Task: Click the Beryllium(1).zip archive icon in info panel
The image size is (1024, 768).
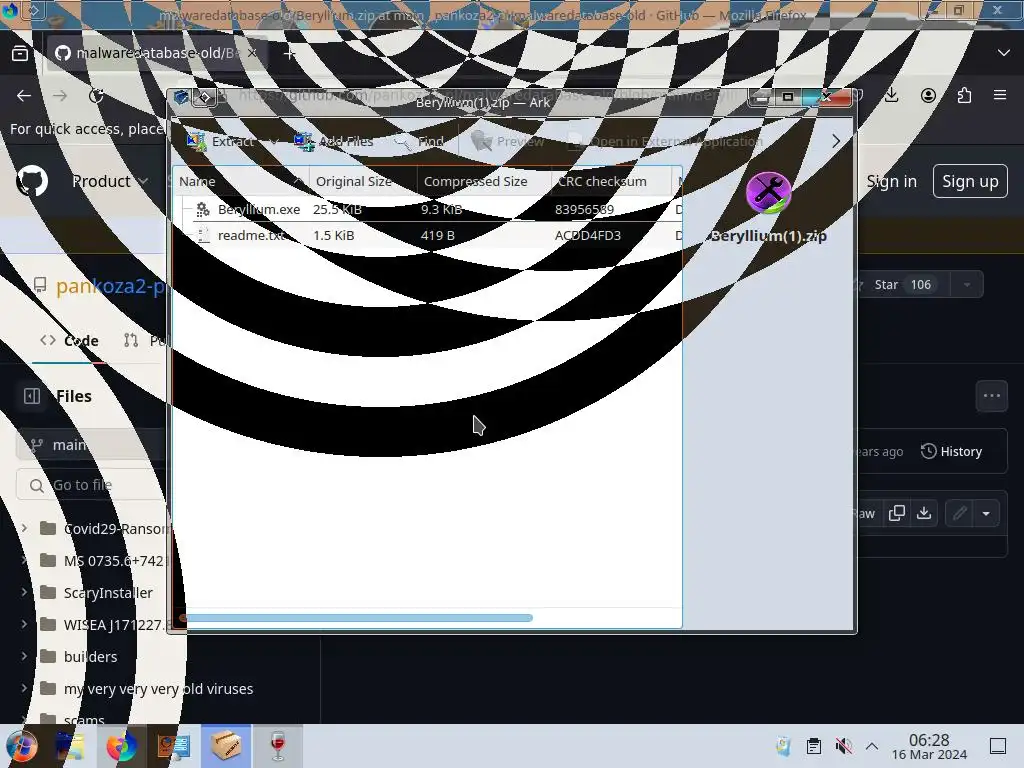Action: pos(769,193)
